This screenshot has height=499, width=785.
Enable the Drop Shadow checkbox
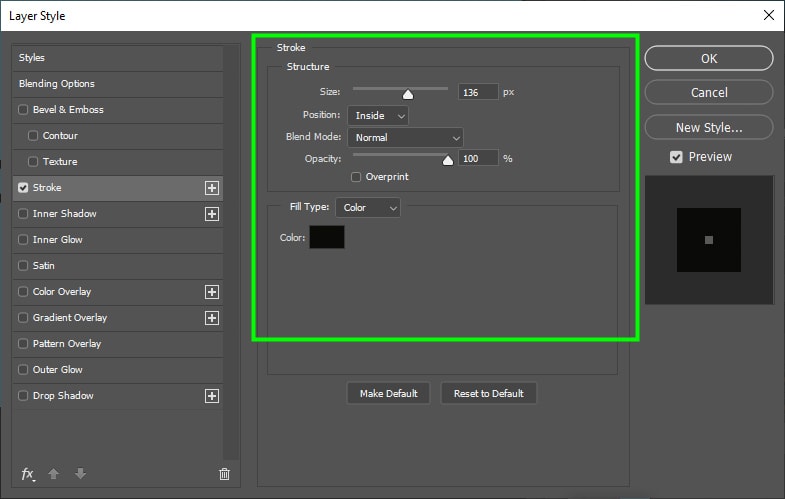[x=23, y=396]
